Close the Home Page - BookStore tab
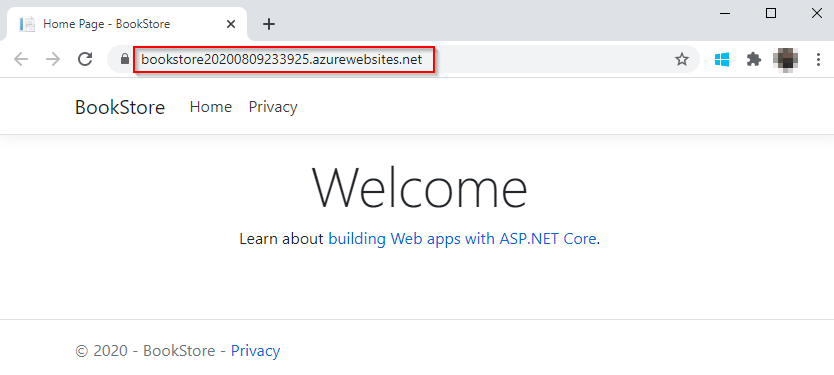 tap(231, 24)
